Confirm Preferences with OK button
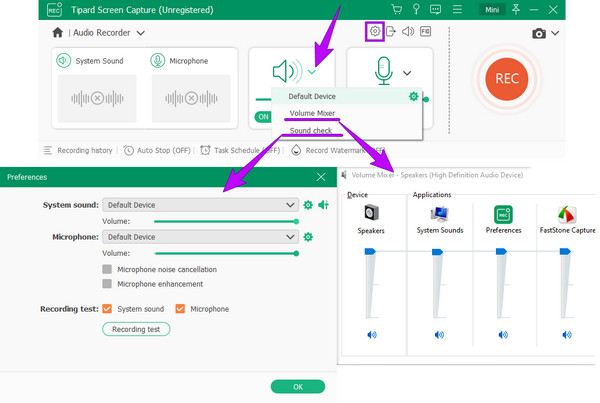 (298, 387)
